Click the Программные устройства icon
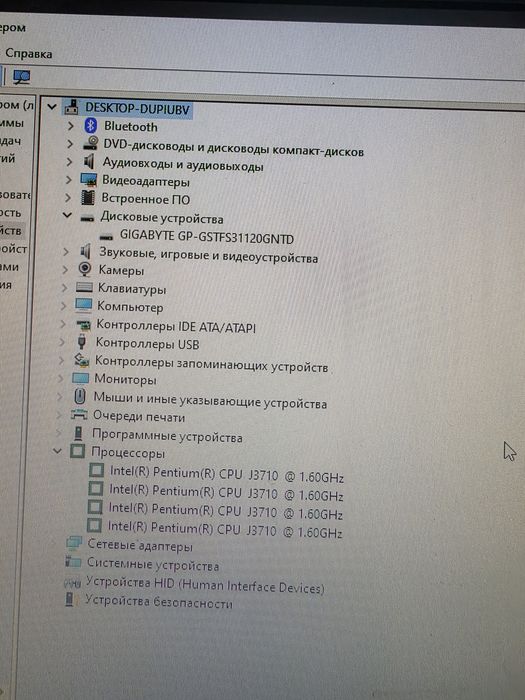Image resolution: width=525 pixels, height=700 pixels. tap(78, 433)
